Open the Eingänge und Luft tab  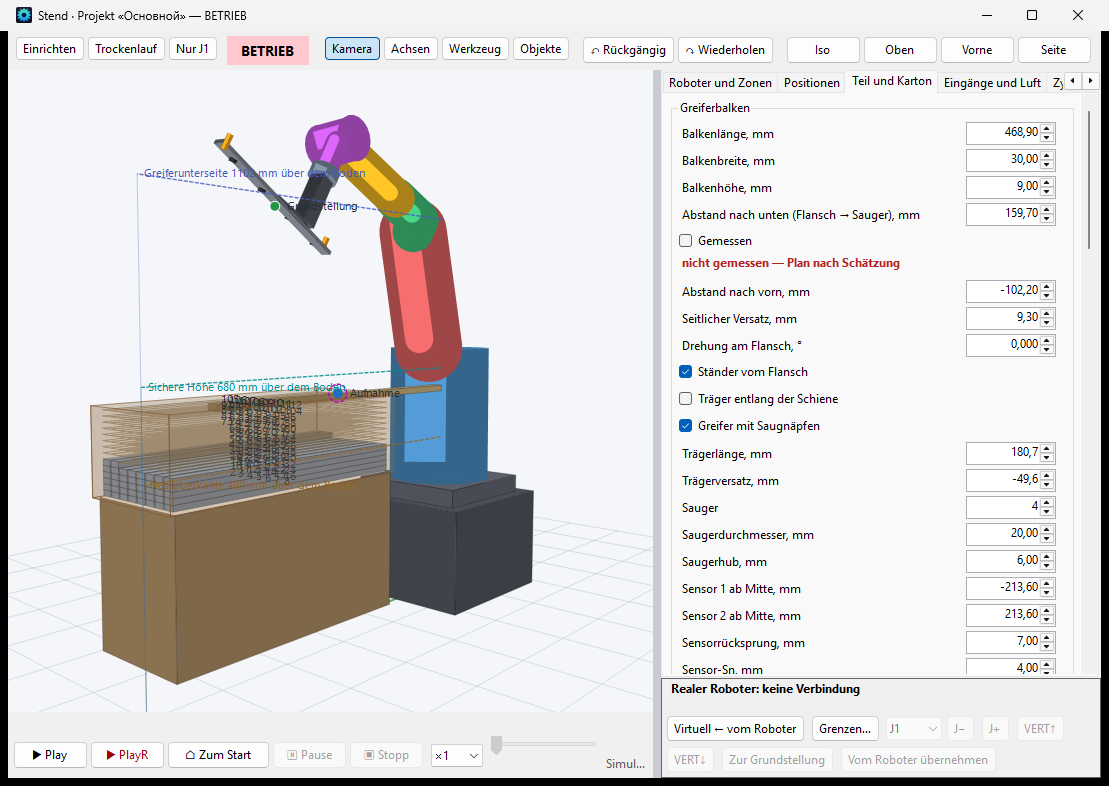click(992, 83)
